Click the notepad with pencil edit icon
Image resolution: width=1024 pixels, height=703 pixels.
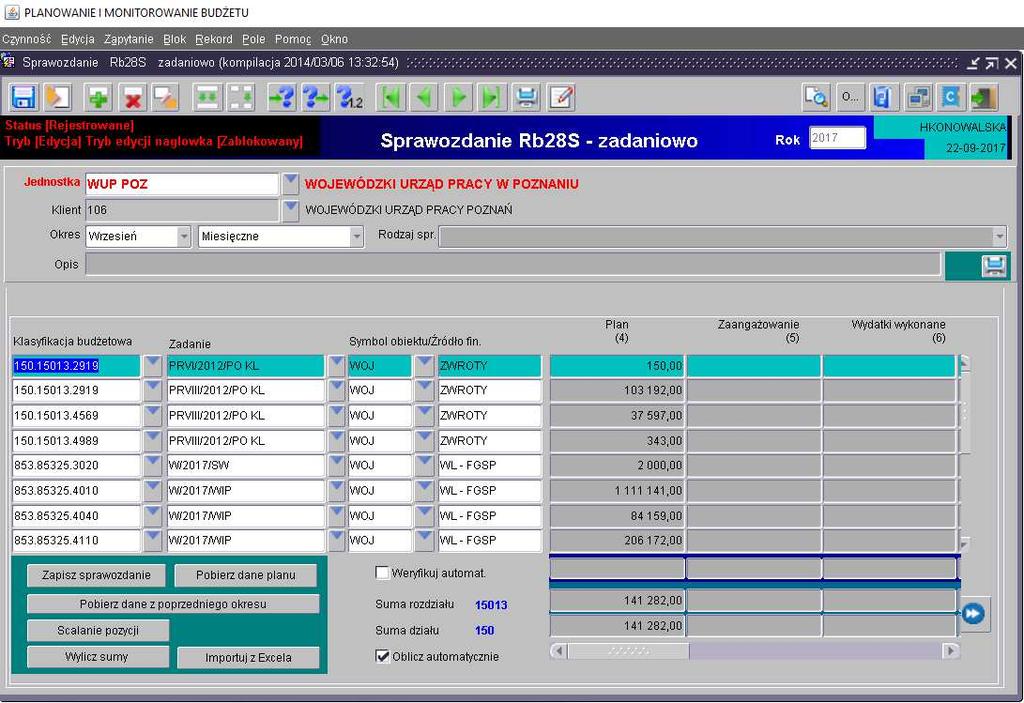(x=561, y=98)
